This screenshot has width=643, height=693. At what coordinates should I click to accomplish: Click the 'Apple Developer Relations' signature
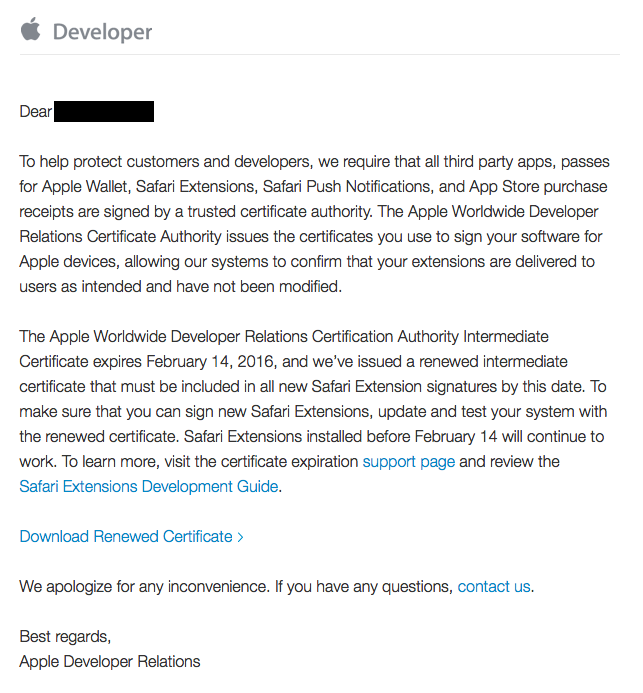[110, 662]
